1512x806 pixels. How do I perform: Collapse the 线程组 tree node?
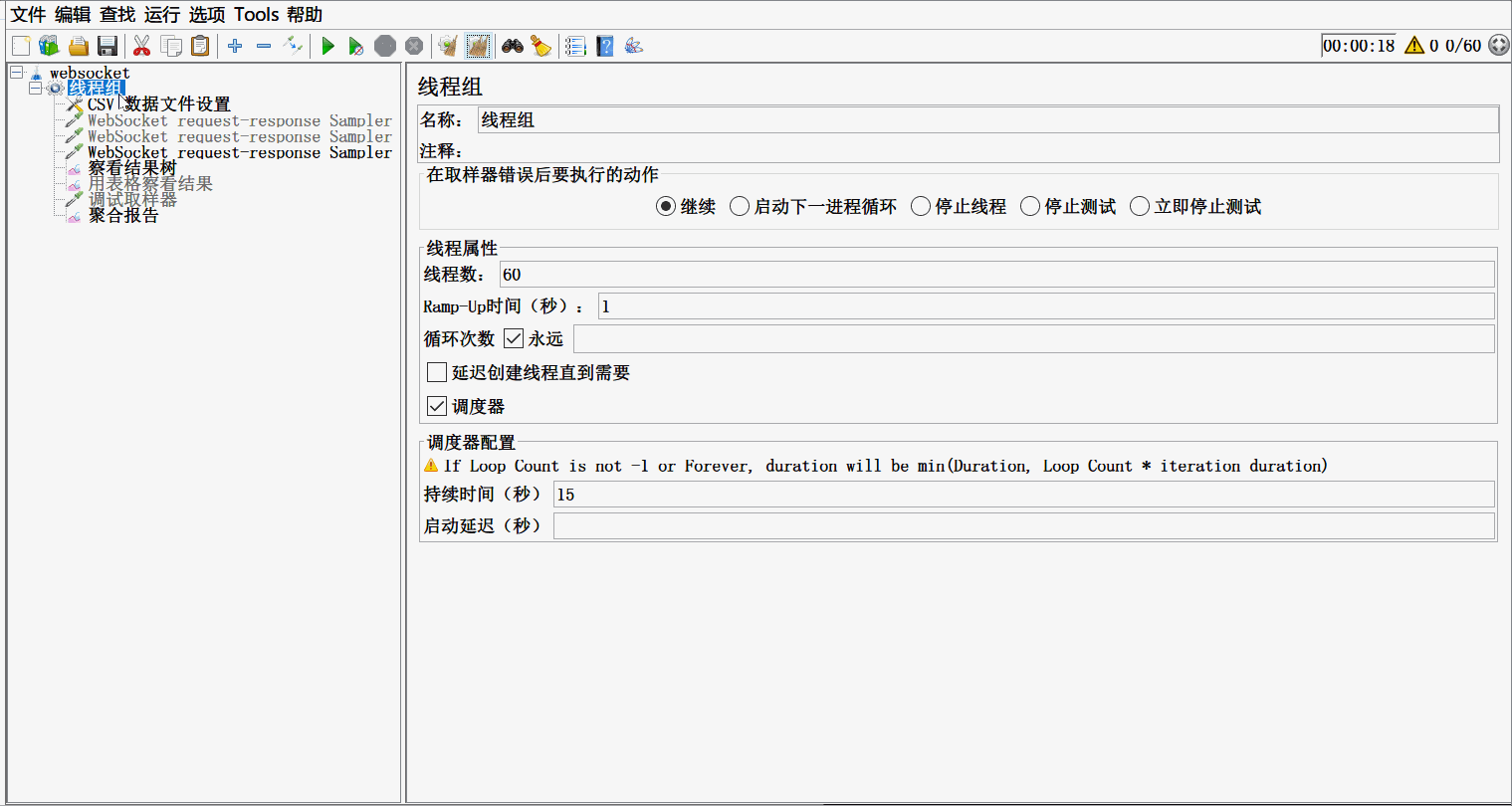(x=36, y=89)
